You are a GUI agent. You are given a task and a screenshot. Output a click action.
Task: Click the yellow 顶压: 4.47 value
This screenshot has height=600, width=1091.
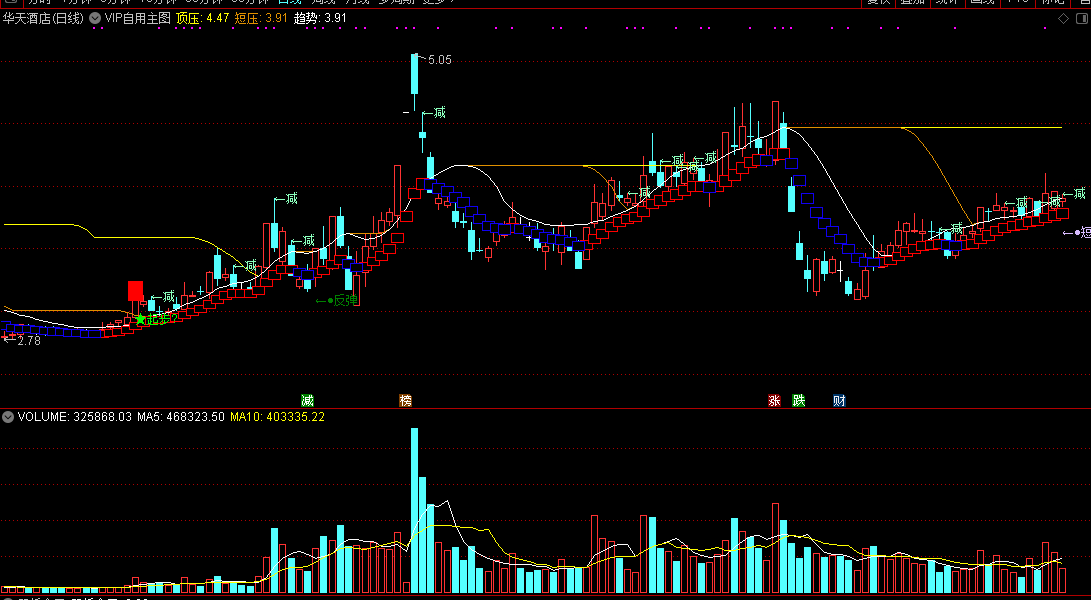point(203,19)
